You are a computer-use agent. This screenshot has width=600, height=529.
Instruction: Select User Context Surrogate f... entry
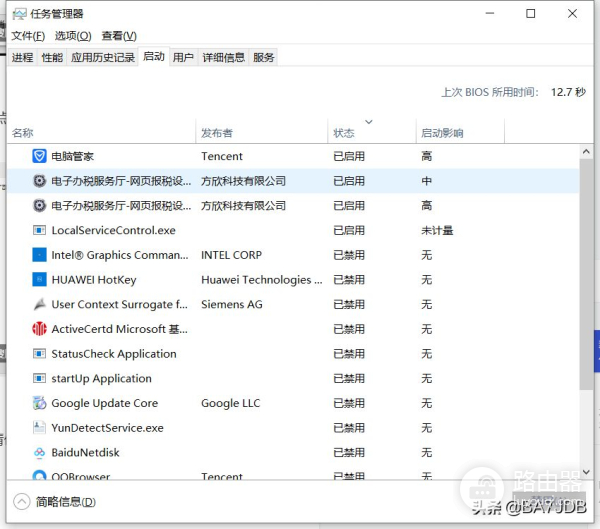click(x=119, y=304)
